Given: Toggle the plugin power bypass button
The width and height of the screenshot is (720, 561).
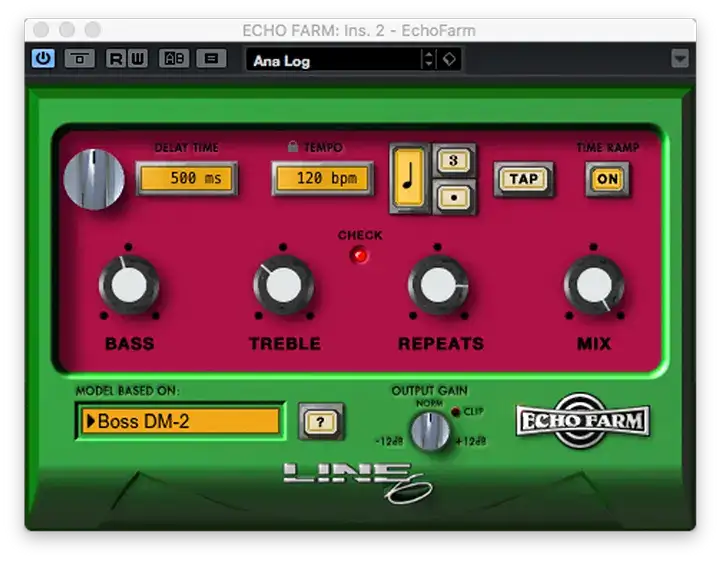Looking at the screenshot, I should coord(43,59).
